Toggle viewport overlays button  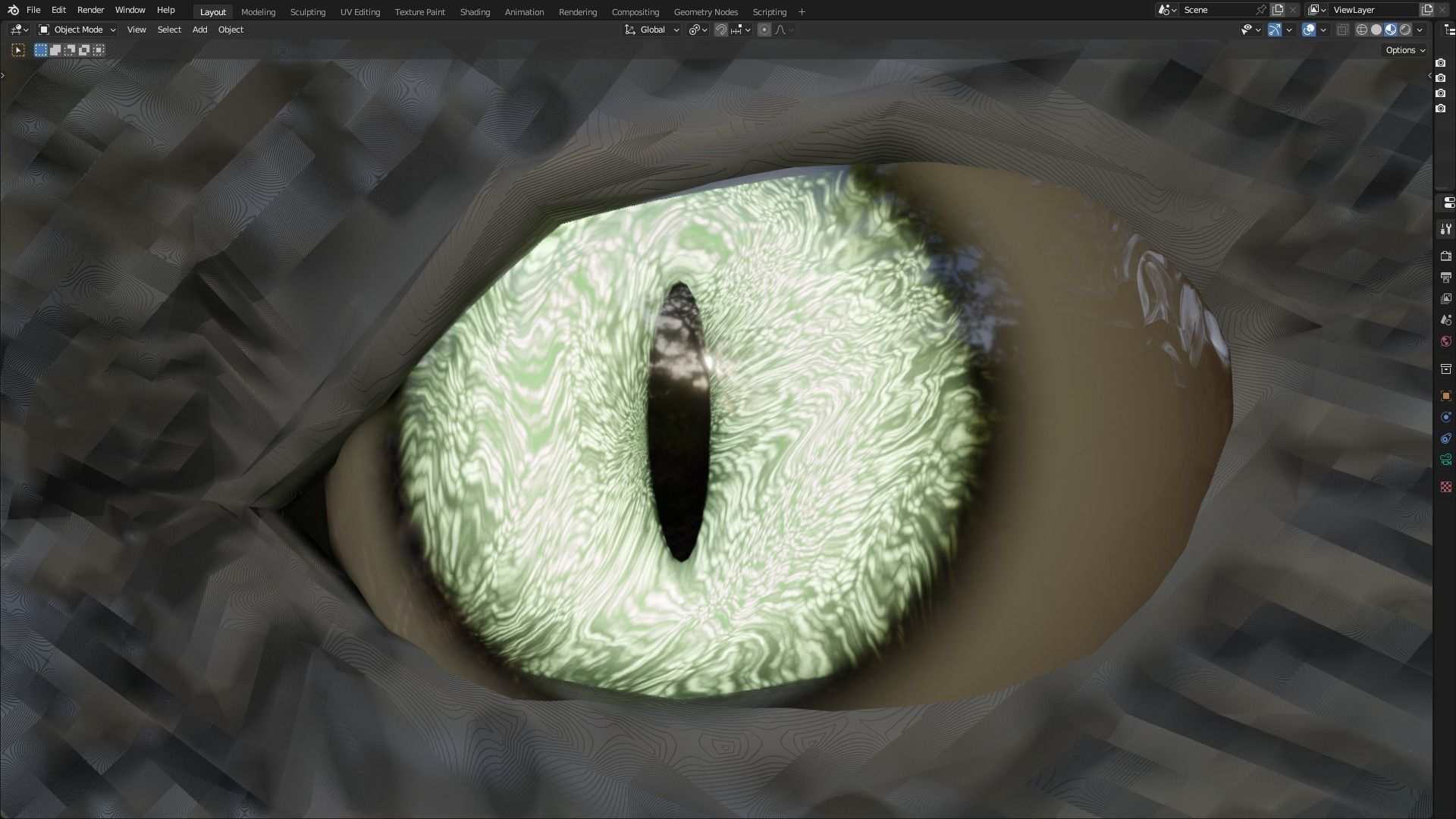coord(1309,30)
